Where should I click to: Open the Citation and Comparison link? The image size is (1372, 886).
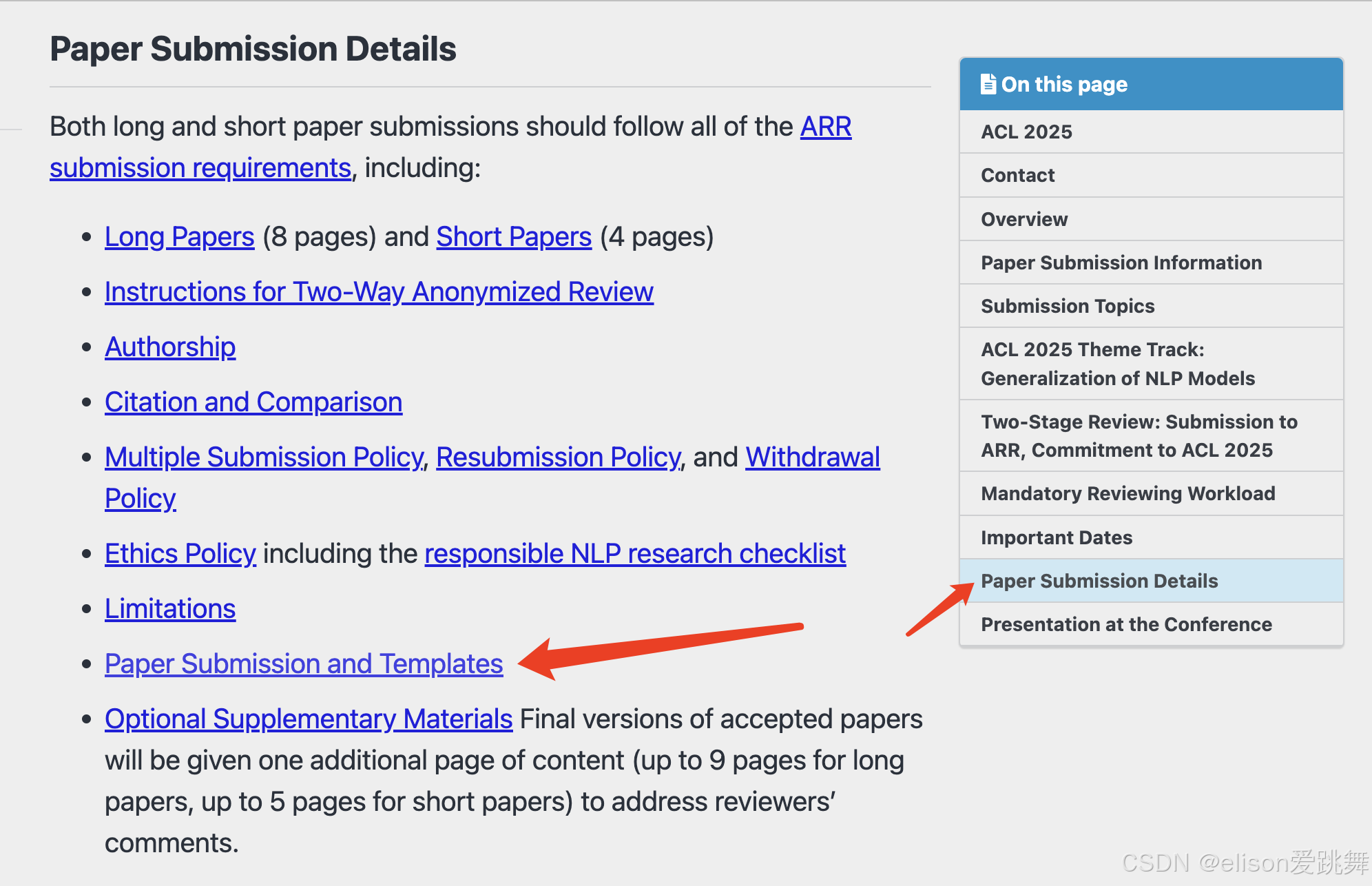[253, 402]
